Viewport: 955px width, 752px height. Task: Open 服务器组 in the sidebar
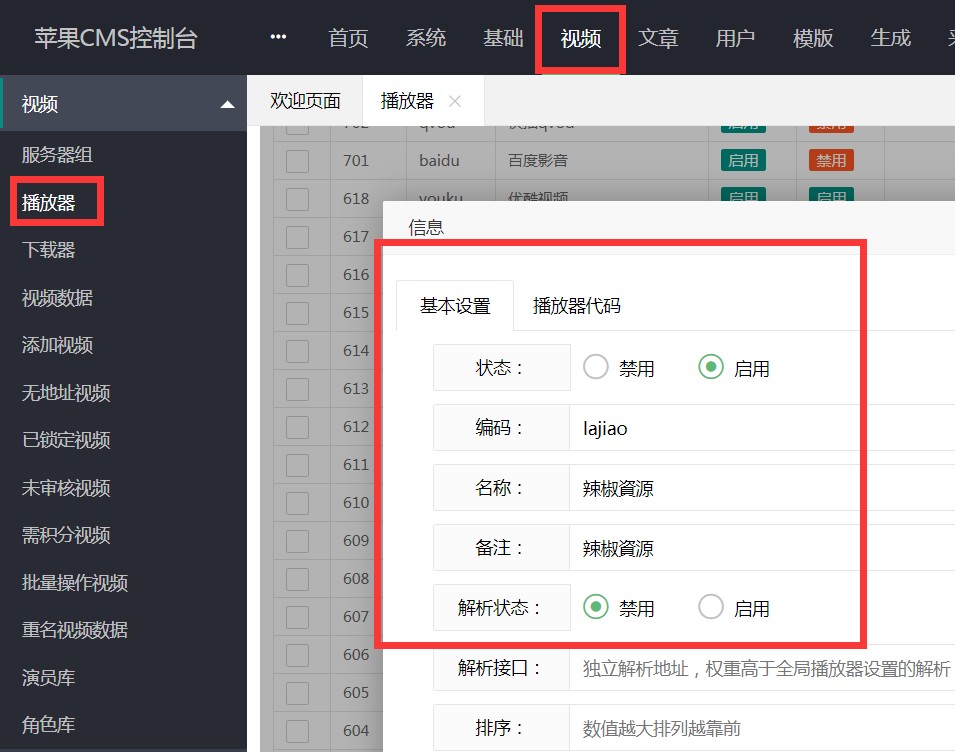pyautogui.click(x=57, y=155)
